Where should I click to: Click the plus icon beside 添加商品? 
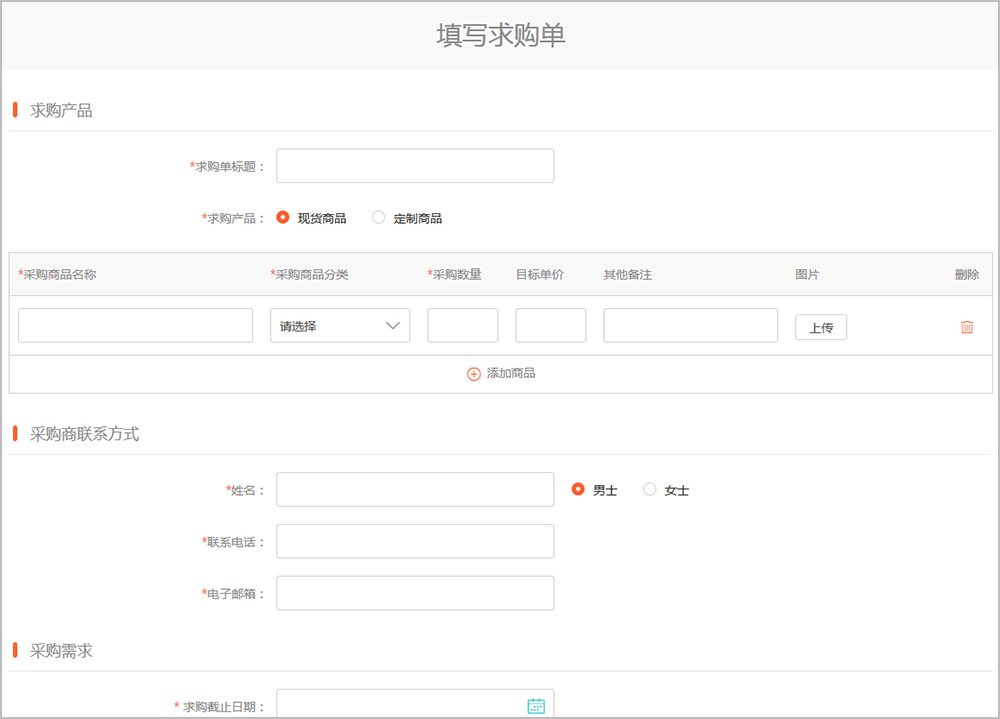click(x=473, y=374)
